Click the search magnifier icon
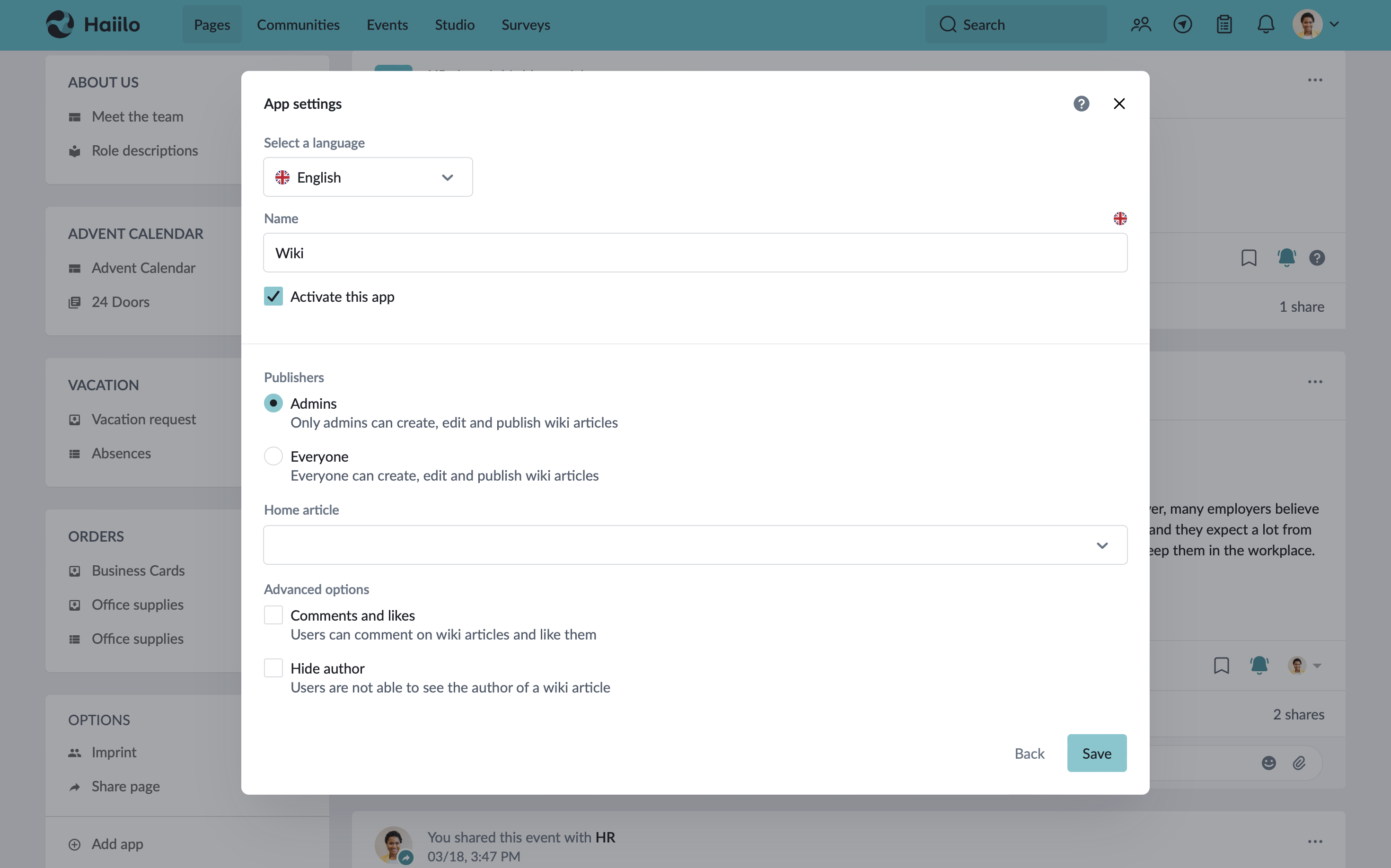 pos(947,24)
